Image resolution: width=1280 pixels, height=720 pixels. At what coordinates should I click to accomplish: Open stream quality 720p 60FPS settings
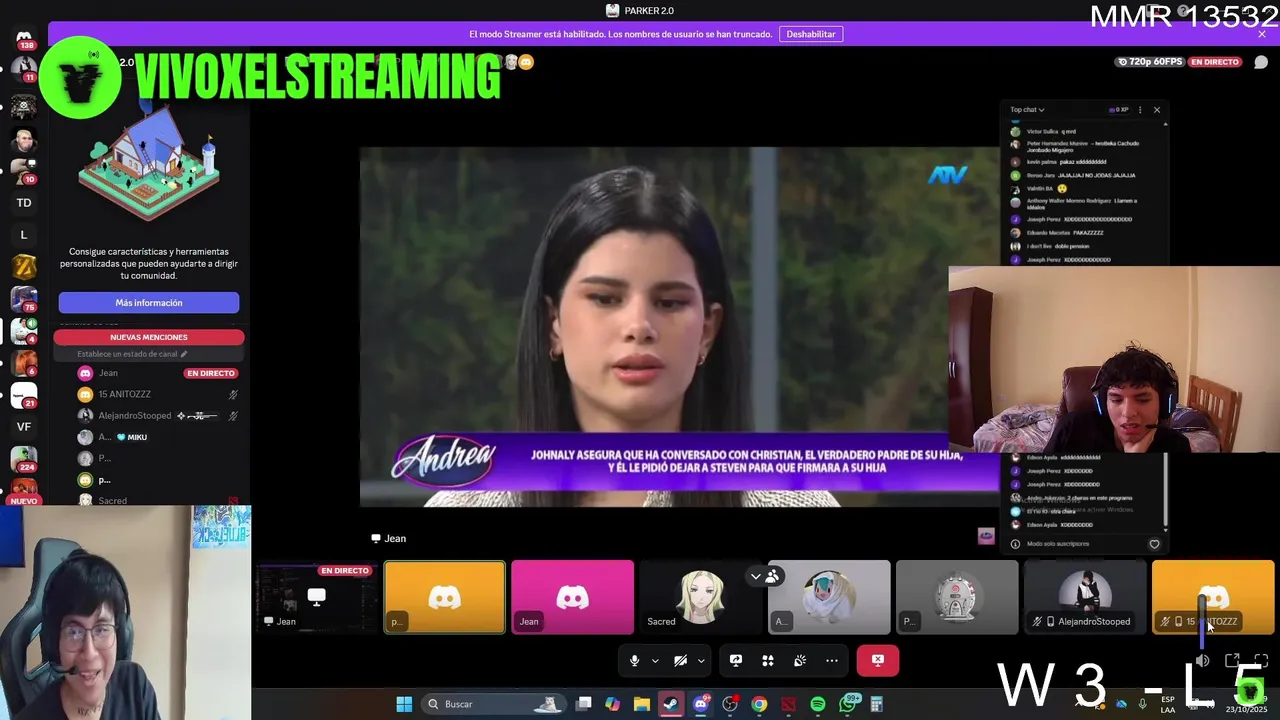1150,62
